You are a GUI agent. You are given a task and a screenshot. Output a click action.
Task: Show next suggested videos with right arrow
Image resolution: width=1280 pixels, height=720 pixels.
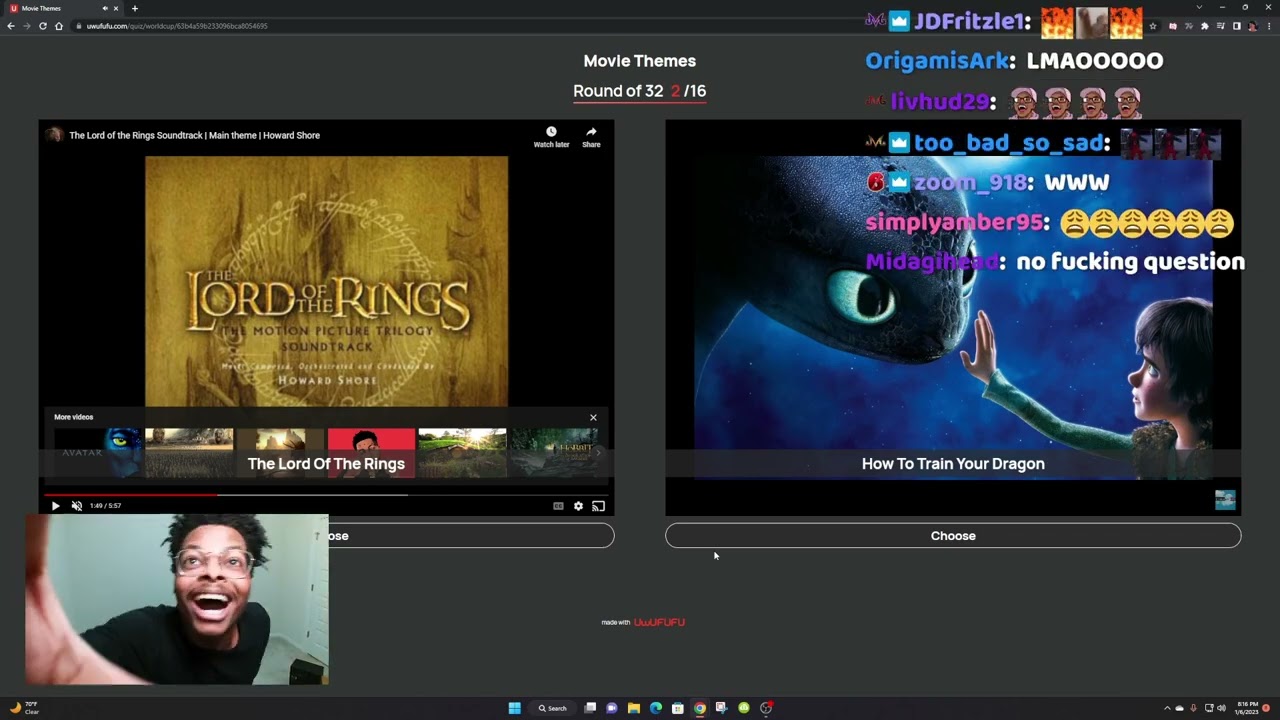click(599, 452)
